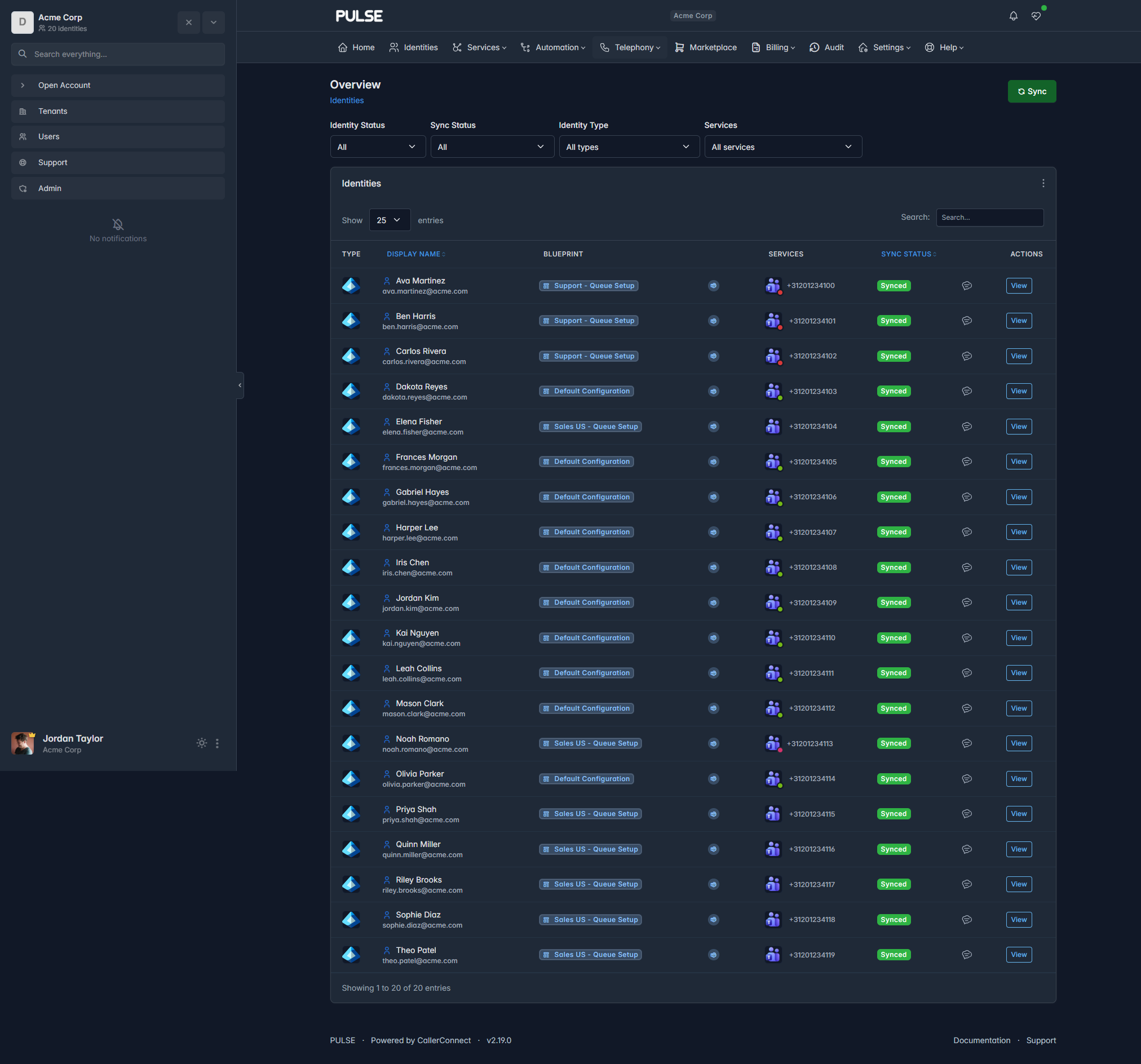This screenshot has height=1064, width=1141.
Task: Open the Show entries dropdown set to 25
Action: 390,220
